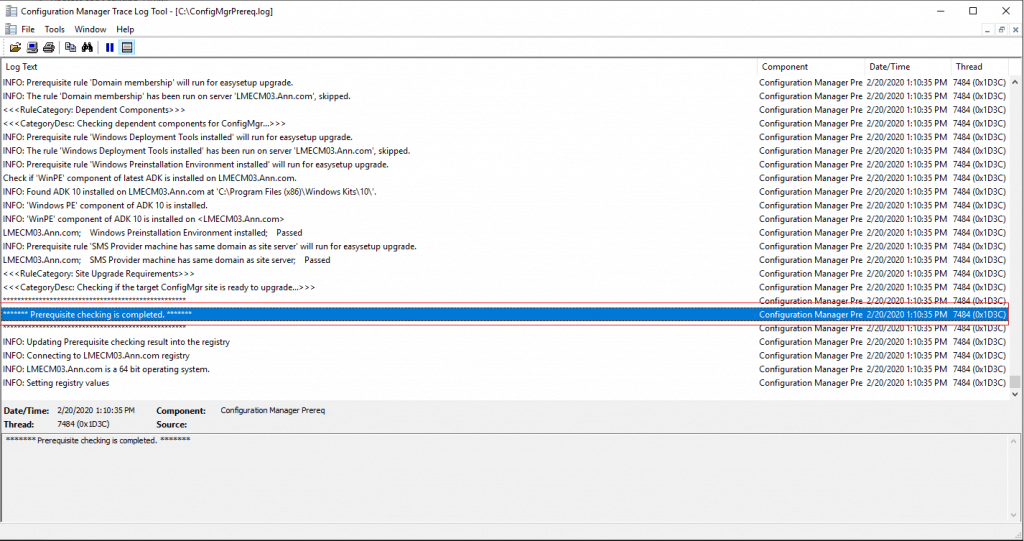Viewport: 1024px width, 541px height.
Task: Sort by the Log Text column header
Action: tap(379, 67)
